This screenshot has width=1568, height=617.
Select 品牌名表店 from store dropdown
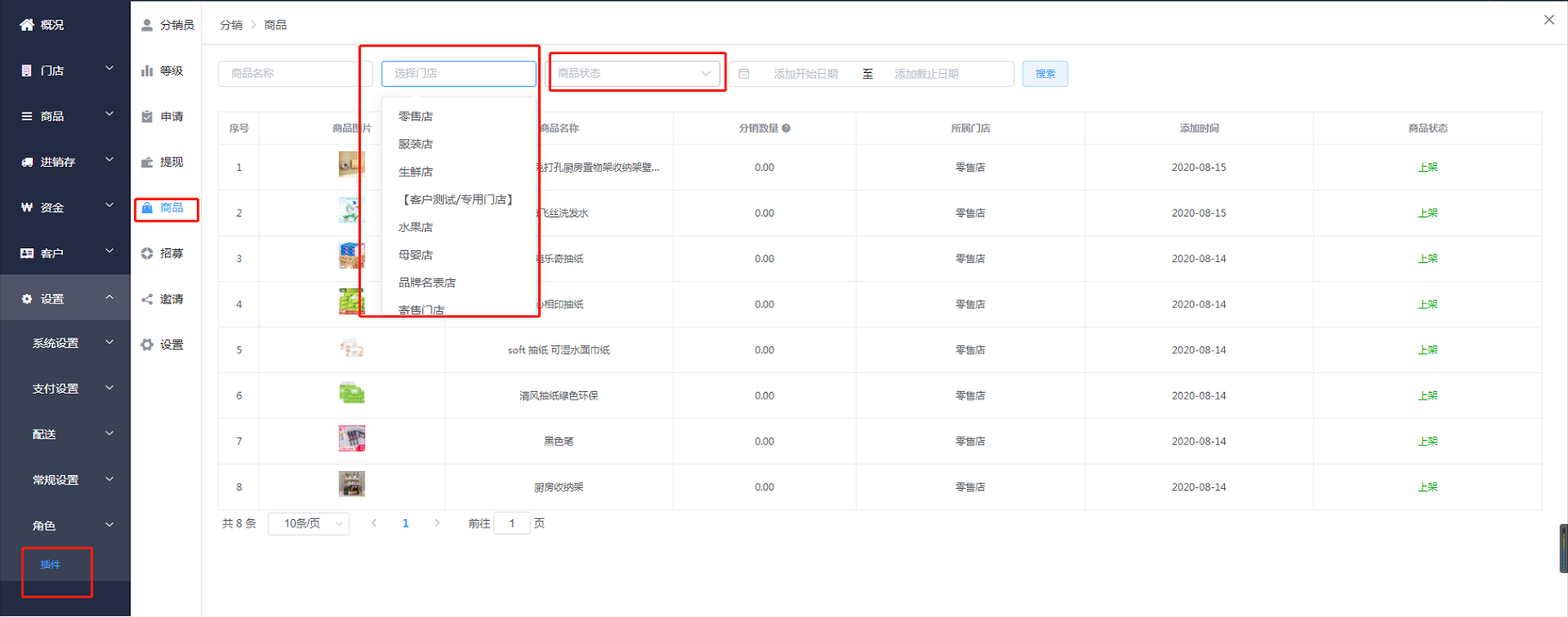coord(459,282)
